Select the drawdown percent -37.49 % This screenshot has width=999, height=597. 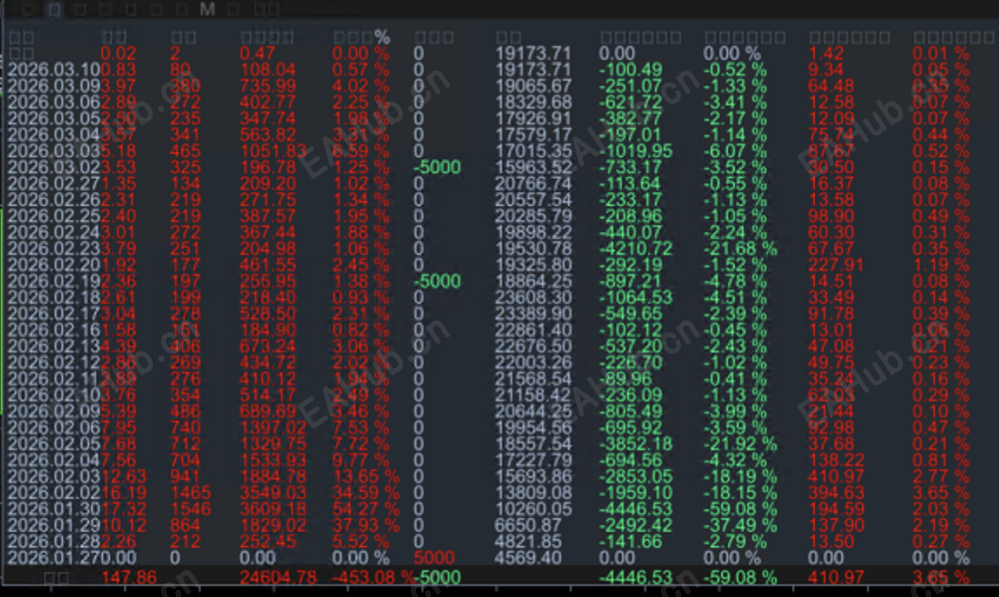[x=740, y=525]
